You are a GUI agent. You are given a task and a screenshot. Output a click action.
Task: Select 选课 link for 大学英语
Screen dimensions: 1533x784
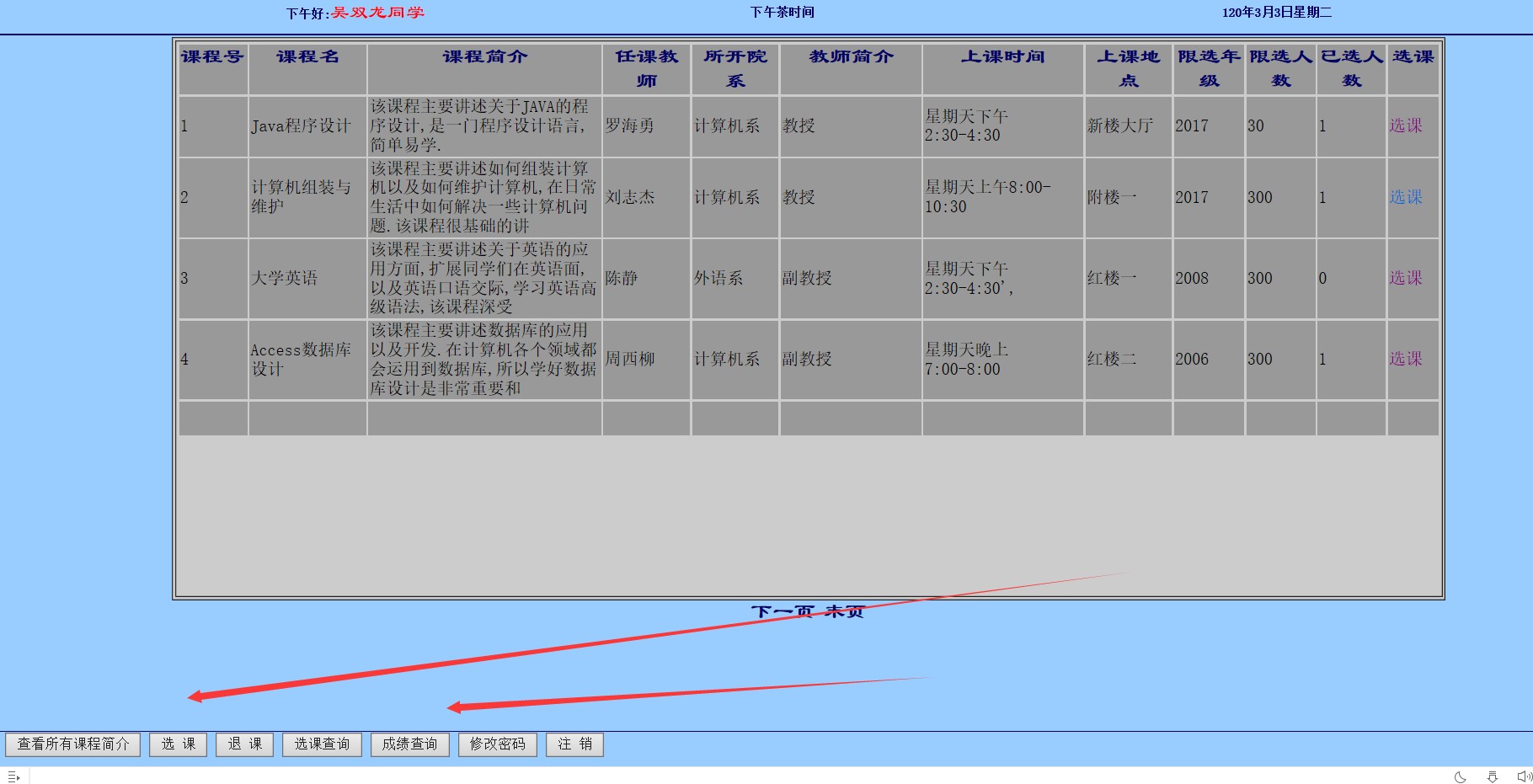[1406, 278]
